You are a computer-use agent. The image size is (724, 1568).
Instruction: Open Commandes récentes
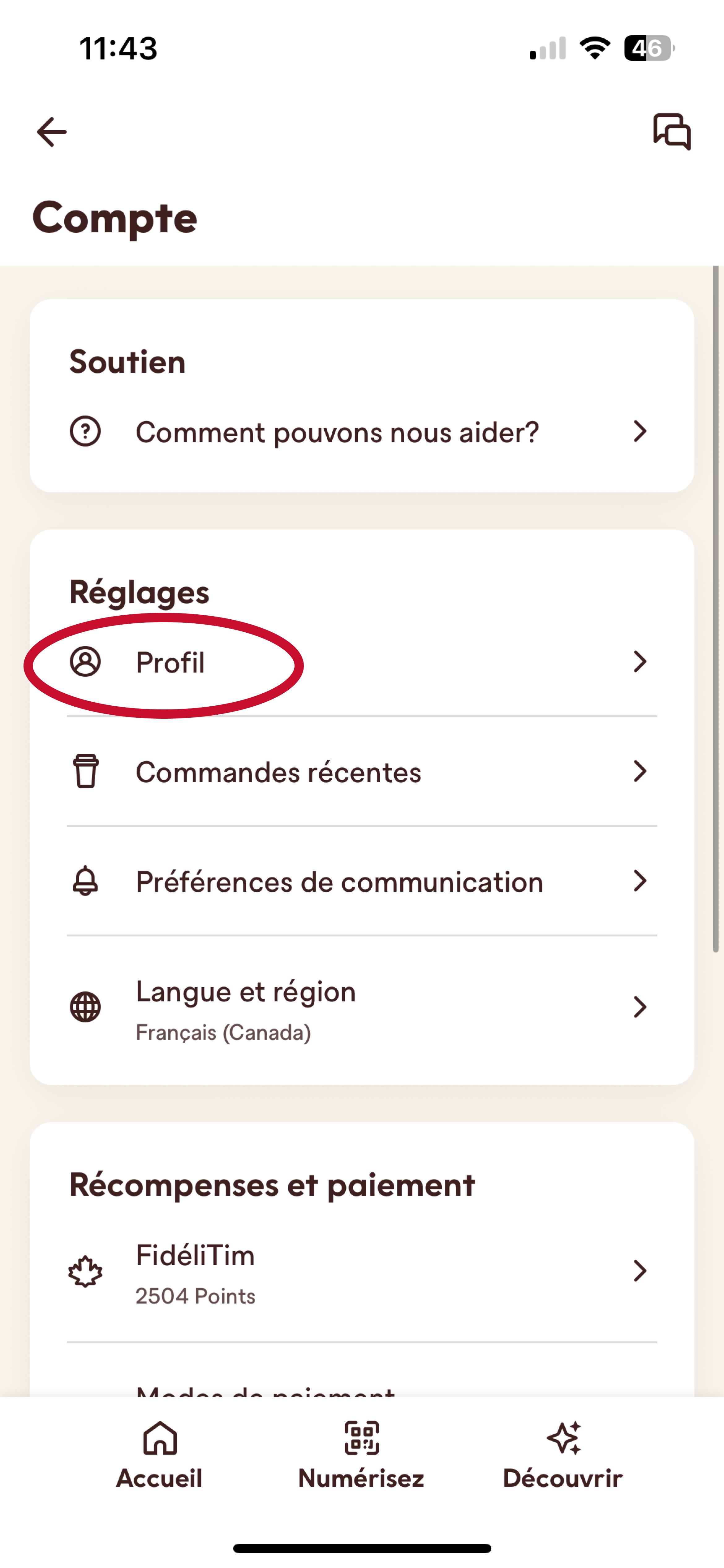[x=278, y=772]
